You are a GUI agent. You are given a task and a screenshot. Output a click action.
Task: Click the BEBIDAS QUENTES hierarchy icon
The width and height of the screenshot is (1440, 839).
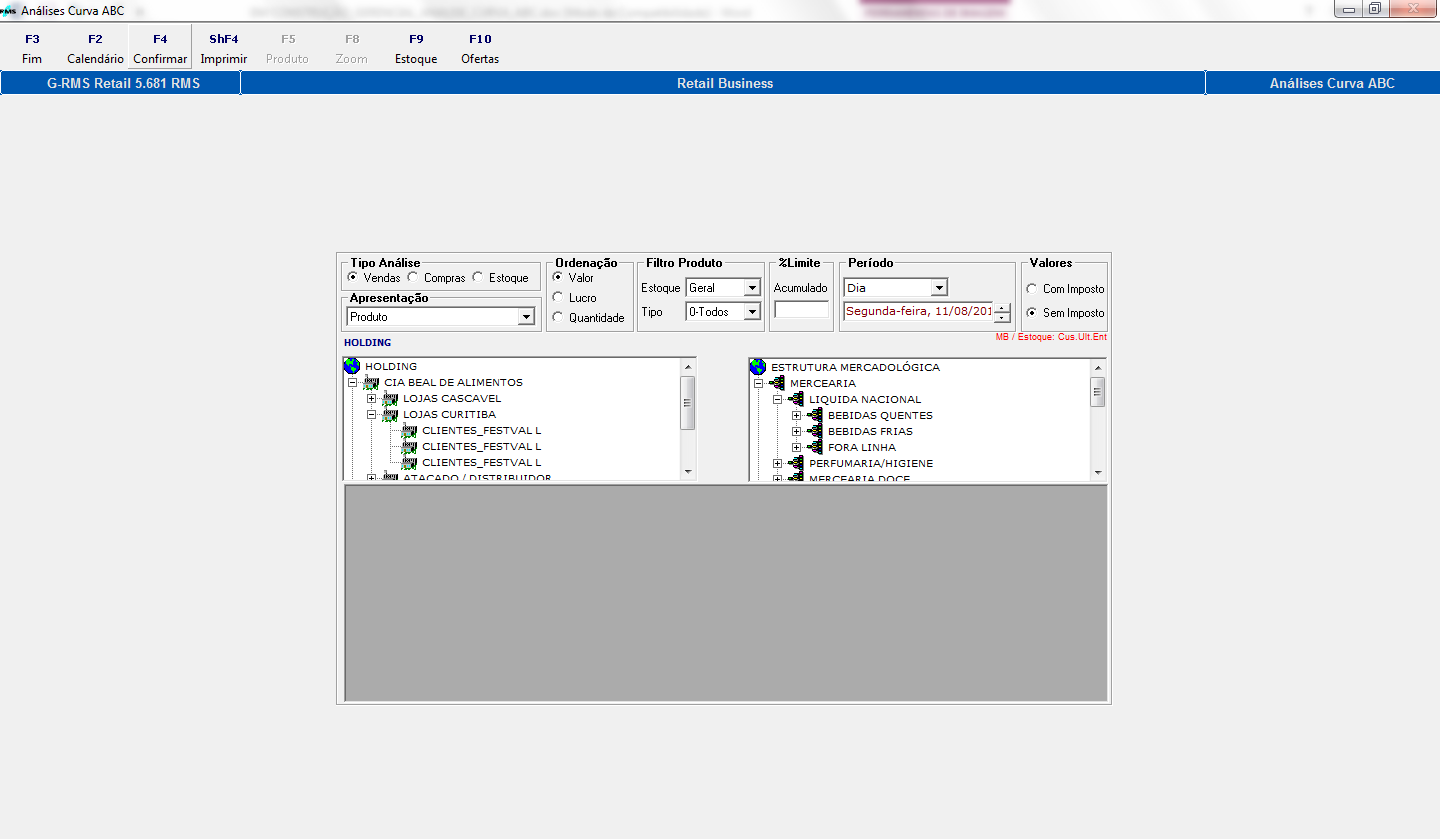coord(815,415)
